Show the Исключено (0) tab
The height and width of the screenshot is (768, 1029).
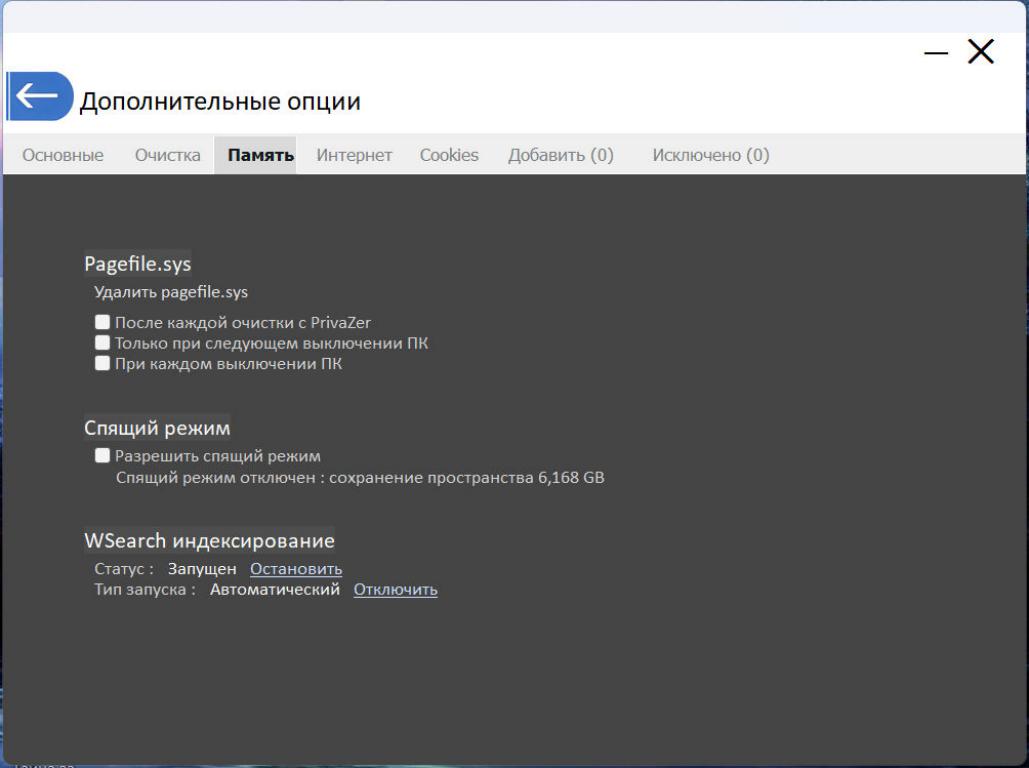(x=710, y=155)
